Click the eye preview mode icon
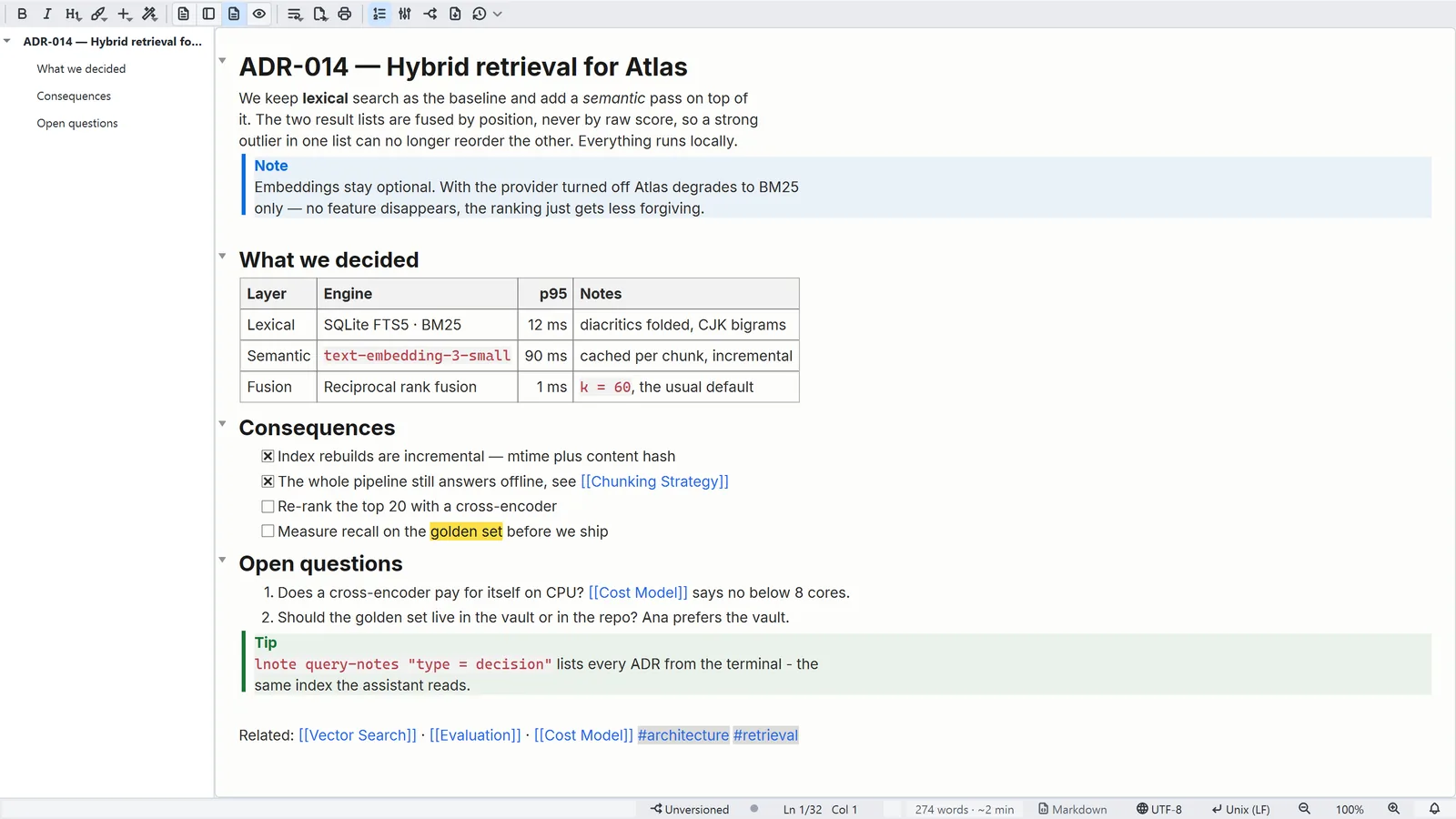Image resolution: width=1456 pixels, height=819 pixels. click(259, 14)
